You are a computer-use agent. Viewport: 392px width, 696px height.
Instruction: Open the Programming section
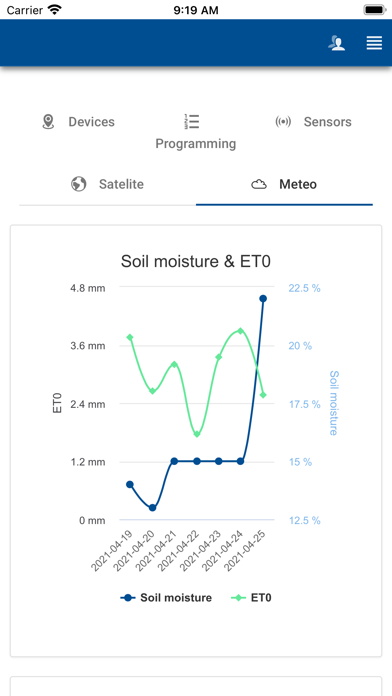(x=195, y=132)
